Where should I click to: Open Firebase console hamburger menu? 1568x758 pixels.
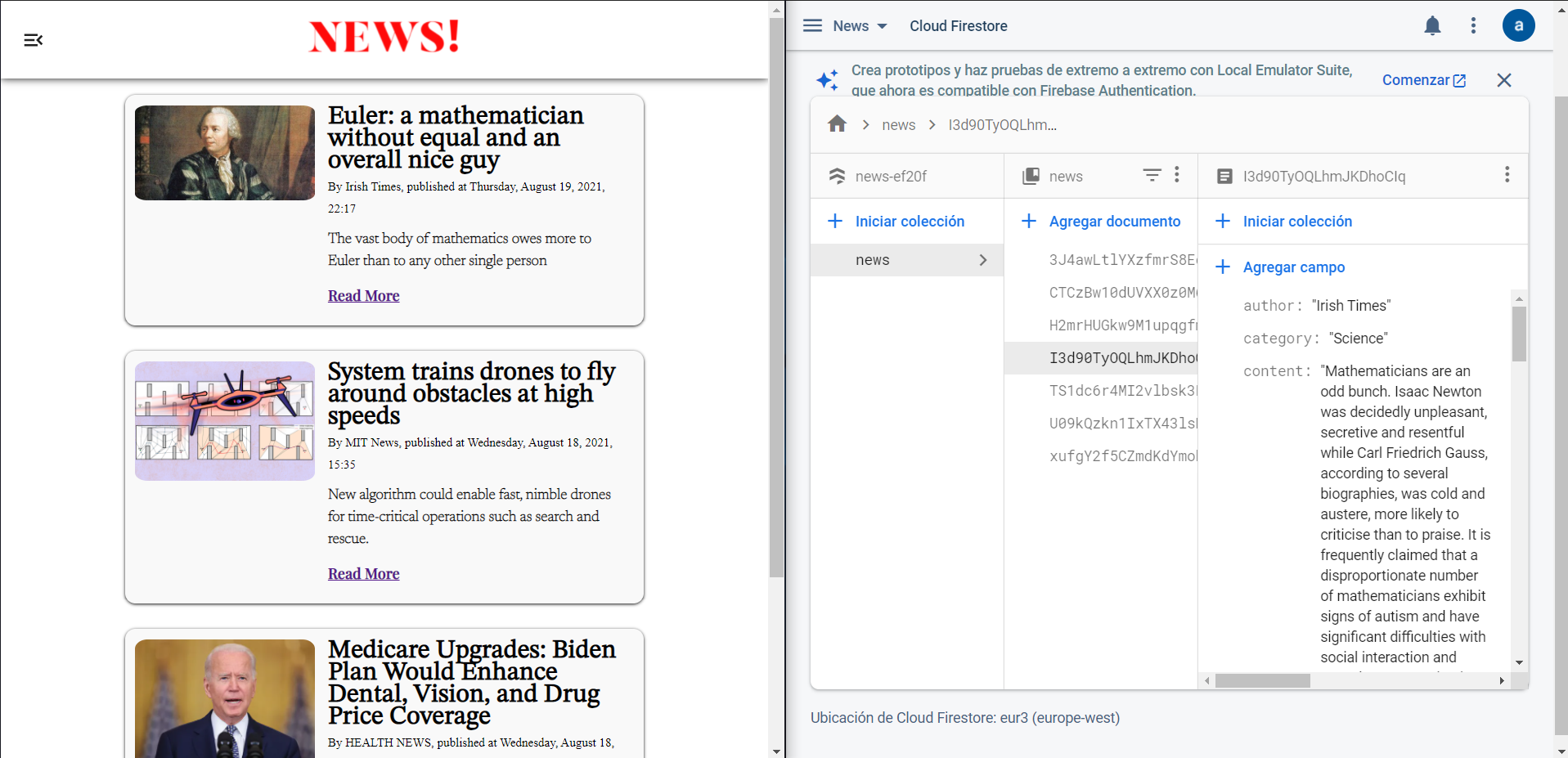point(812,25)
